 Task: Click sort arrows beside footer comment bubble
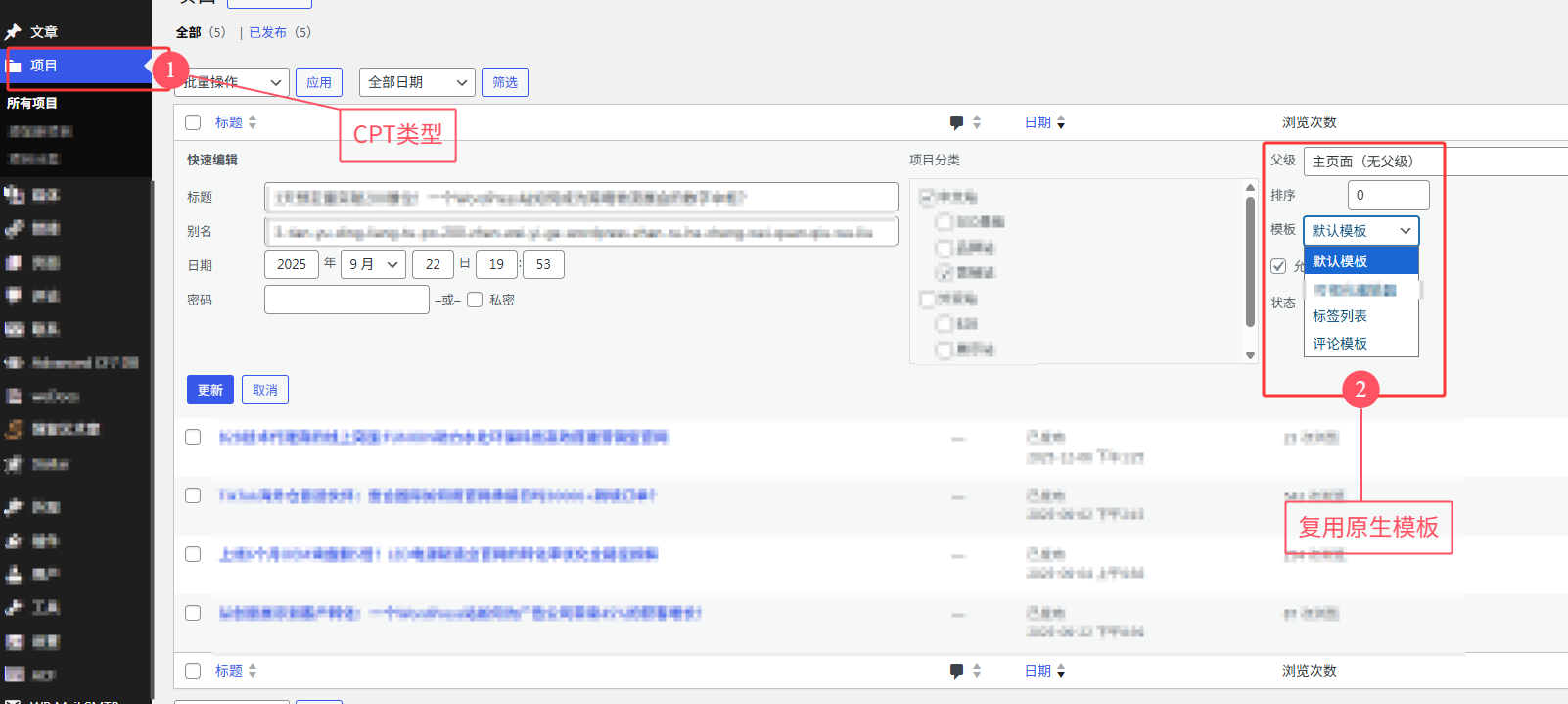click(x=977, y=671)
